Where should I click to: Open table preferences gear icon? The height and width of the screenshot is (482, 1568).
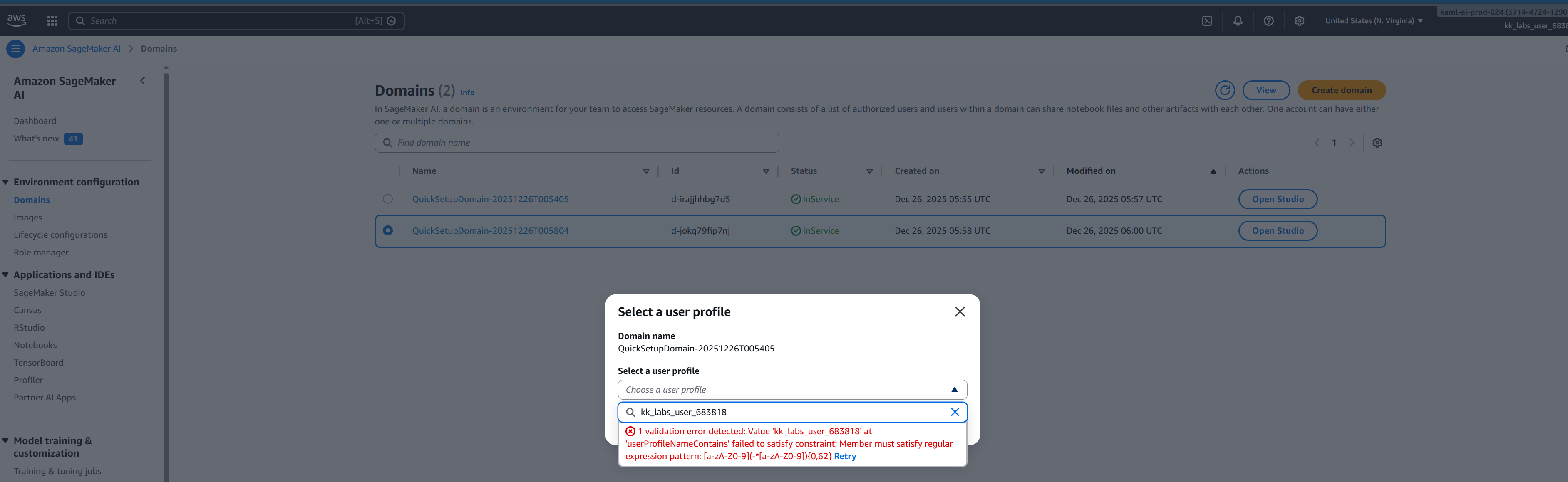tap(1377, 142)
